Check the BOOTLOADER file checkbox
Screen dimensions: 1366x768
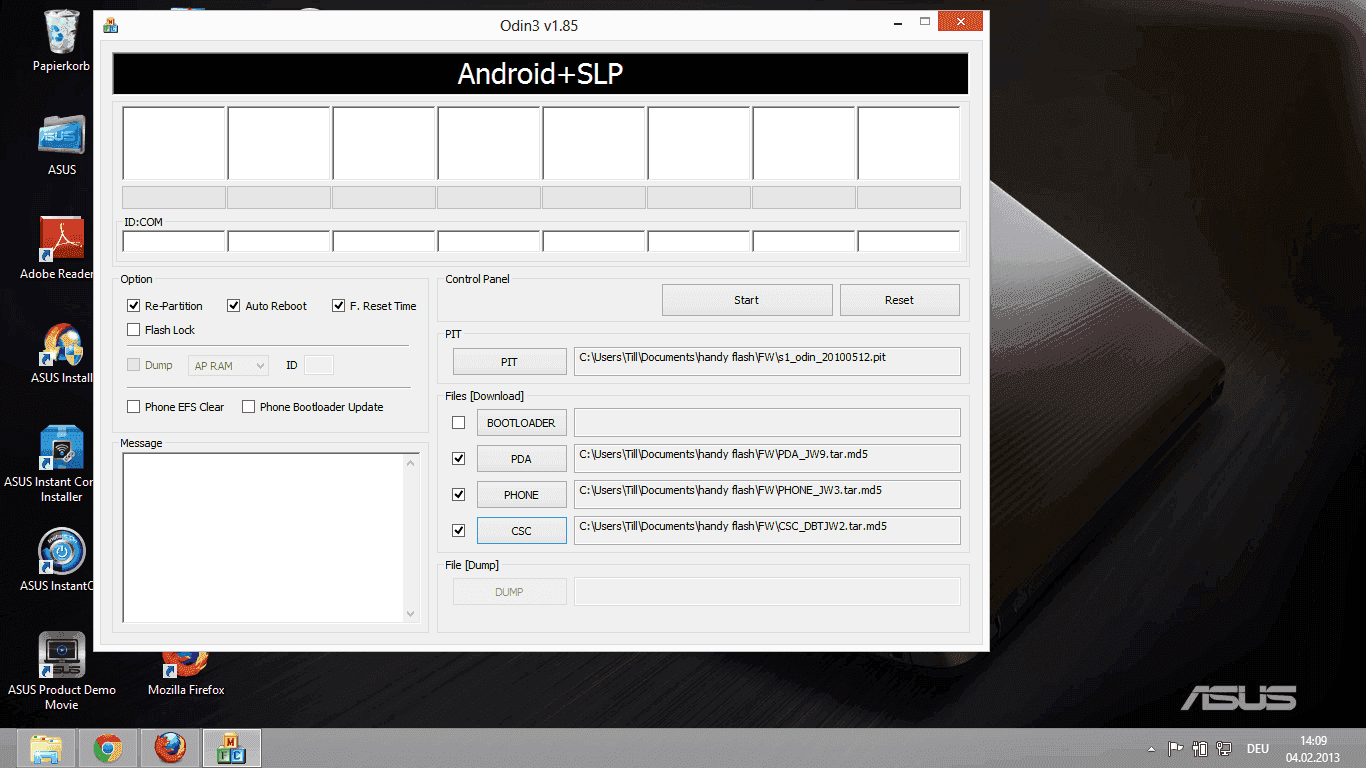[459, 423]
